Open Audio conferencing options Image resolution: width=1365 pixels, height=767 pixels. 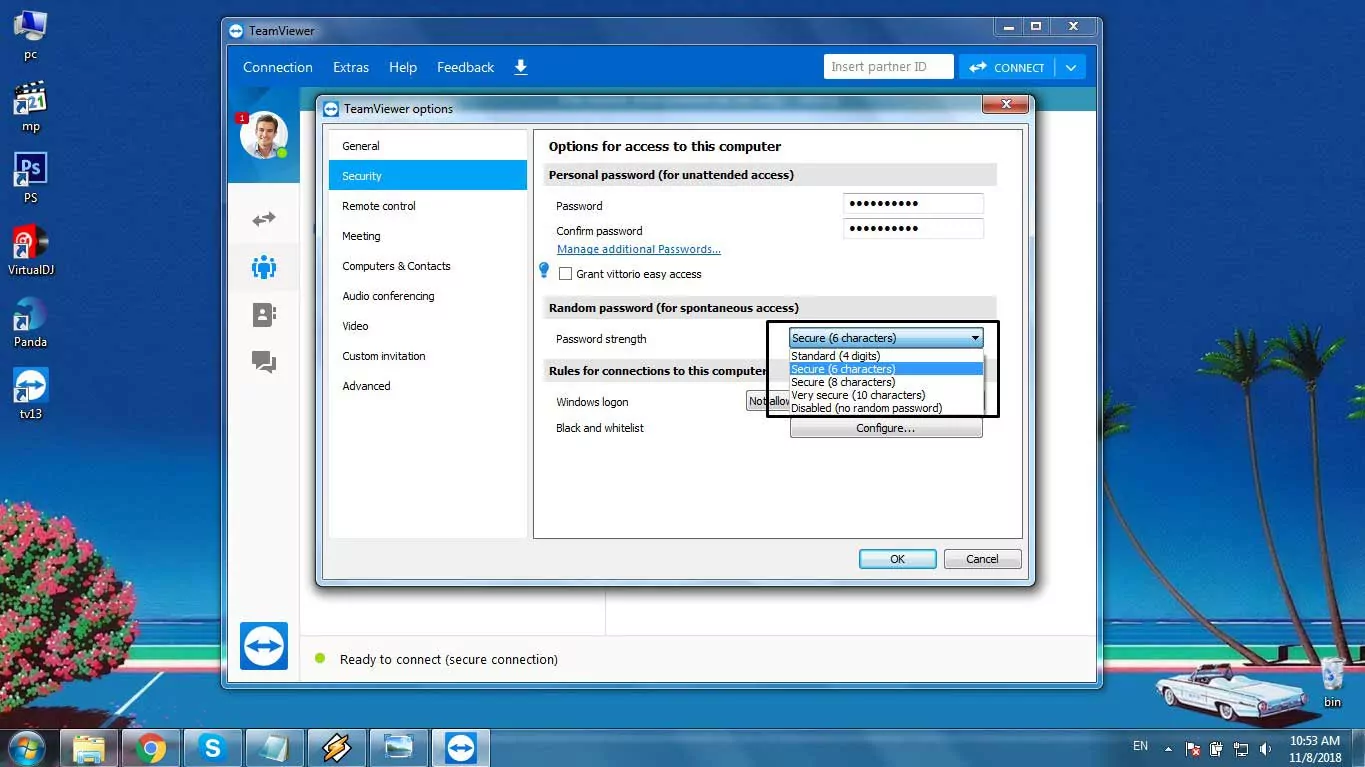428,296
